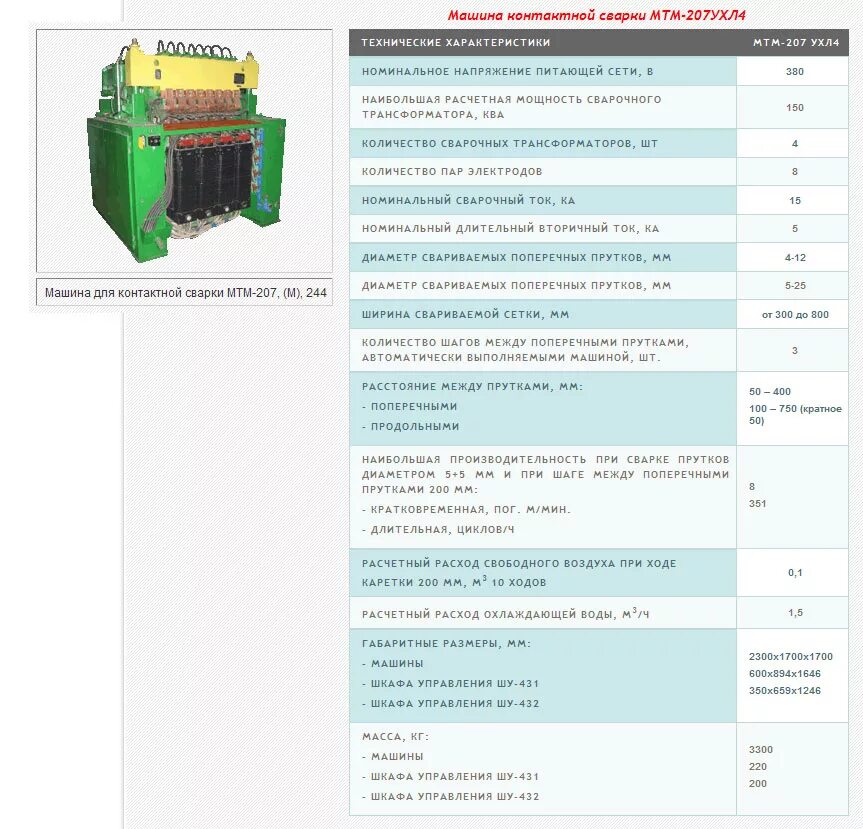Click '- Шкафа управления ШУ-432' under Масса
The width and height of the screenshot is (863, 829).
tap(450, 797)
